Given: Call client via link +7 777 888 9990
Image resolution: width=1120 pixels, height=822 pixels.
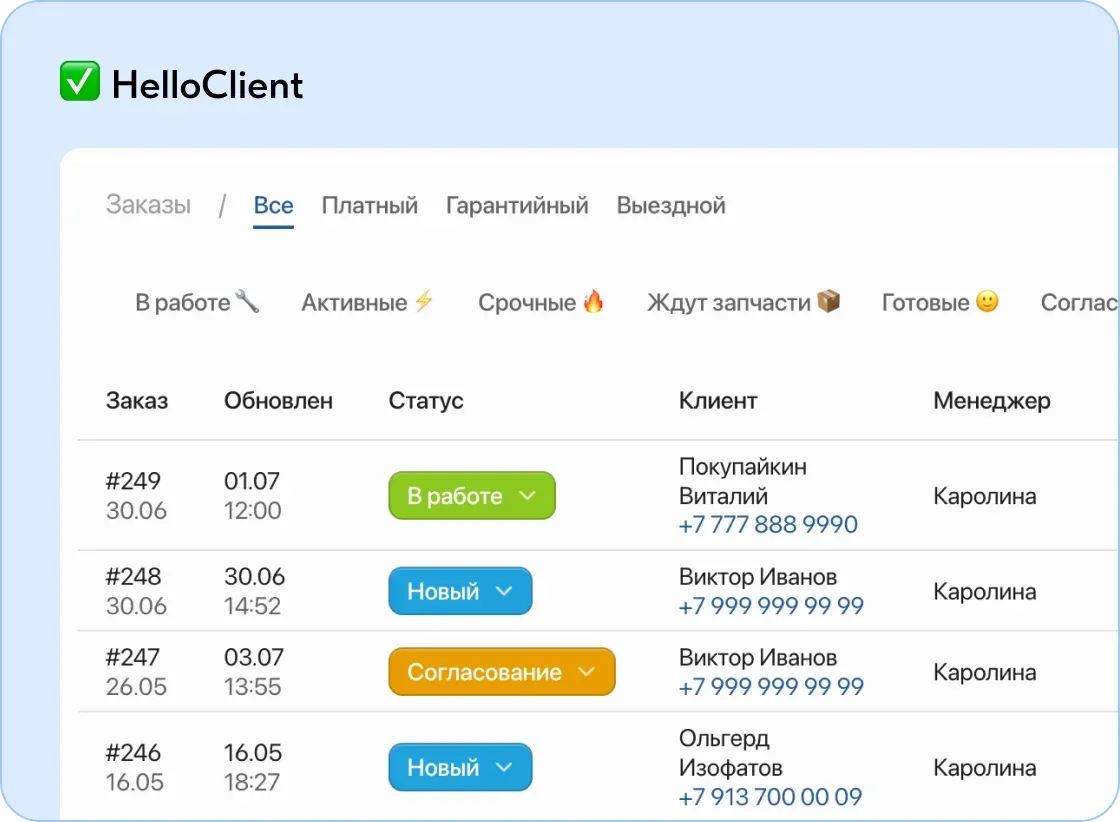Looking at the screenshot, I should pyautogui.click(x=768, y=524).
